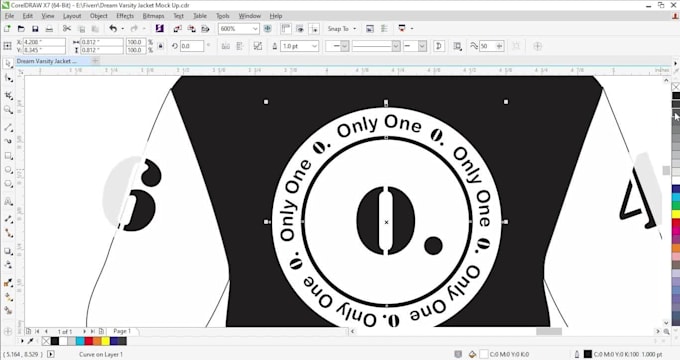Click the Print icon
Image resolution: width=680 pixels, height=360 pixels.
(49, 29)
